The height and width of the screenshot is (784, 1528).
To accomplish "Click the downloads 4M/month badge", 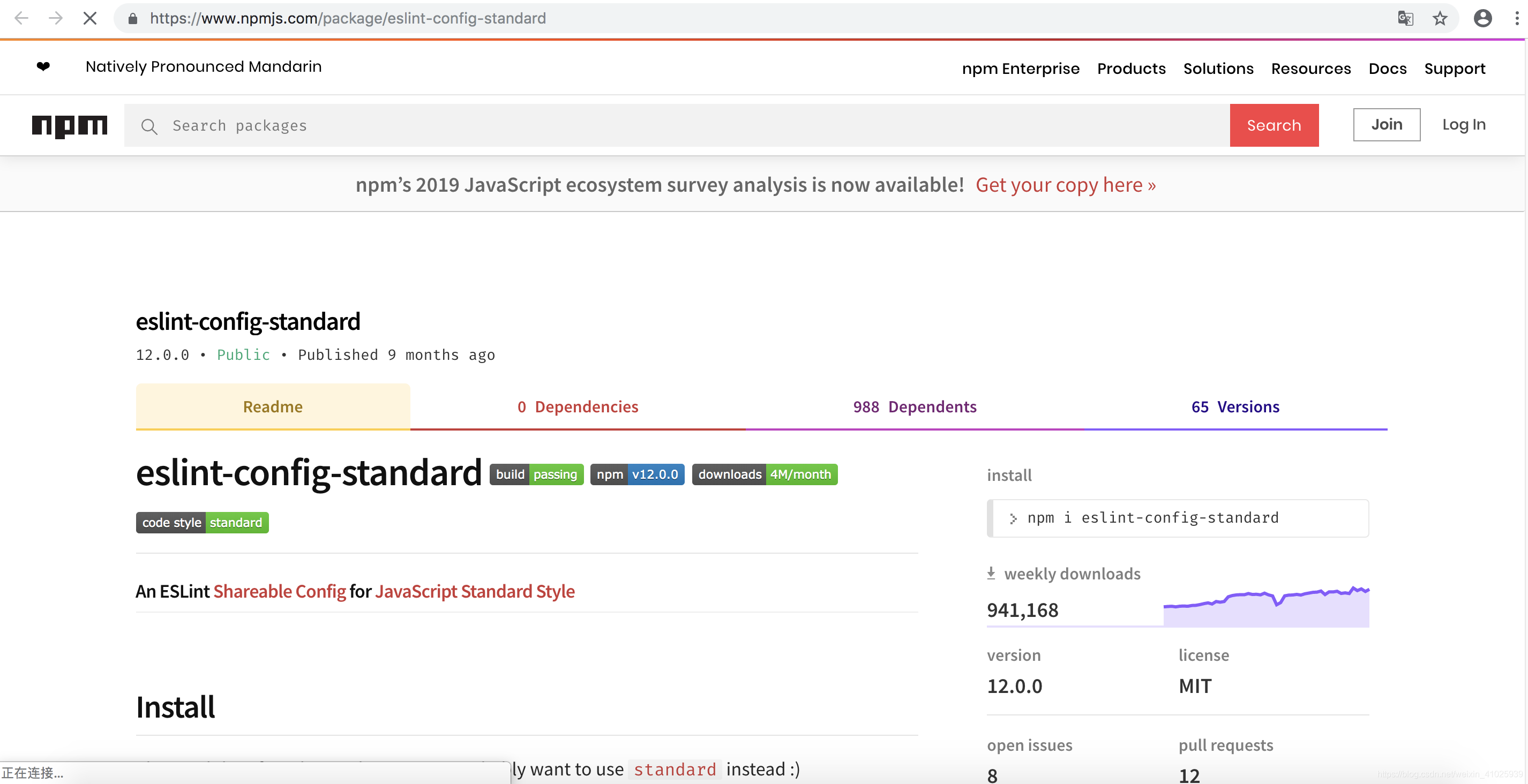I will coord(765,474).
